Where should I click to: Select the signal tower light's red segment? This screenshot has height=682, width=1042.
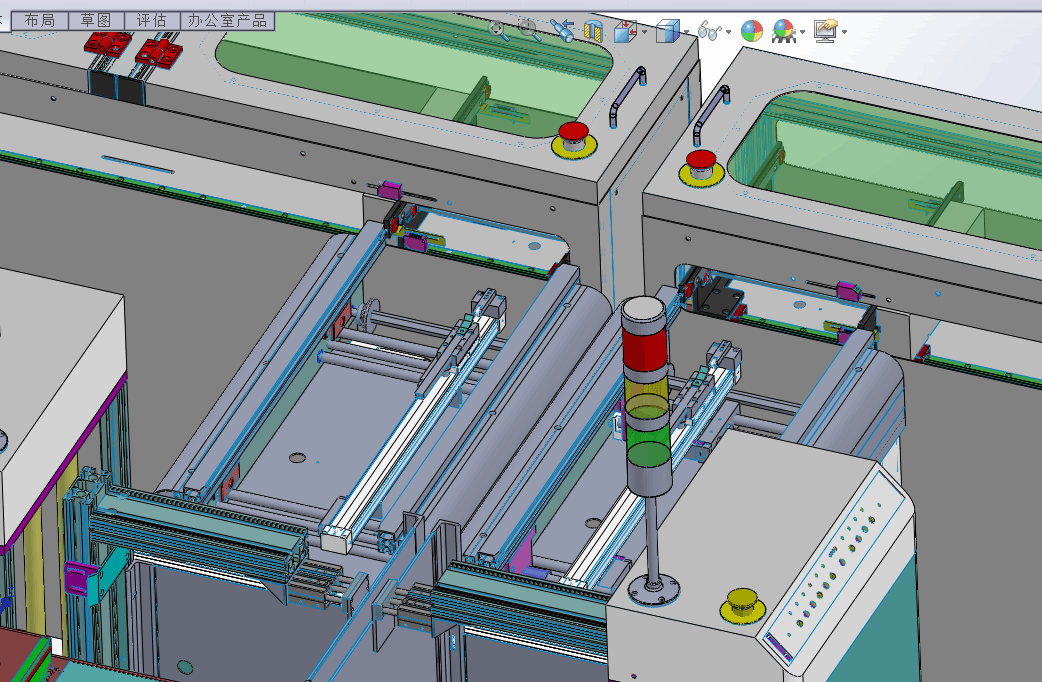pyautogui.click(x=645, y=348)
